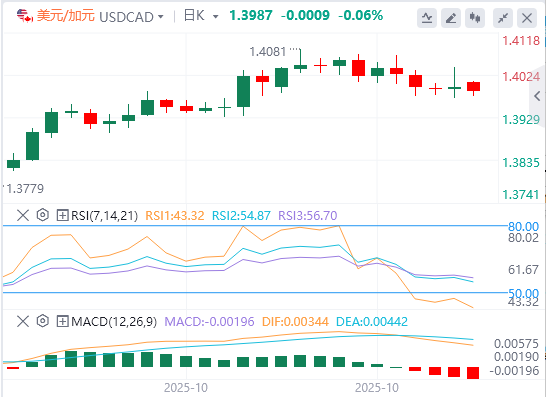
Task: Click the RSI 80.00 level label
Action: tap(523, 227)
